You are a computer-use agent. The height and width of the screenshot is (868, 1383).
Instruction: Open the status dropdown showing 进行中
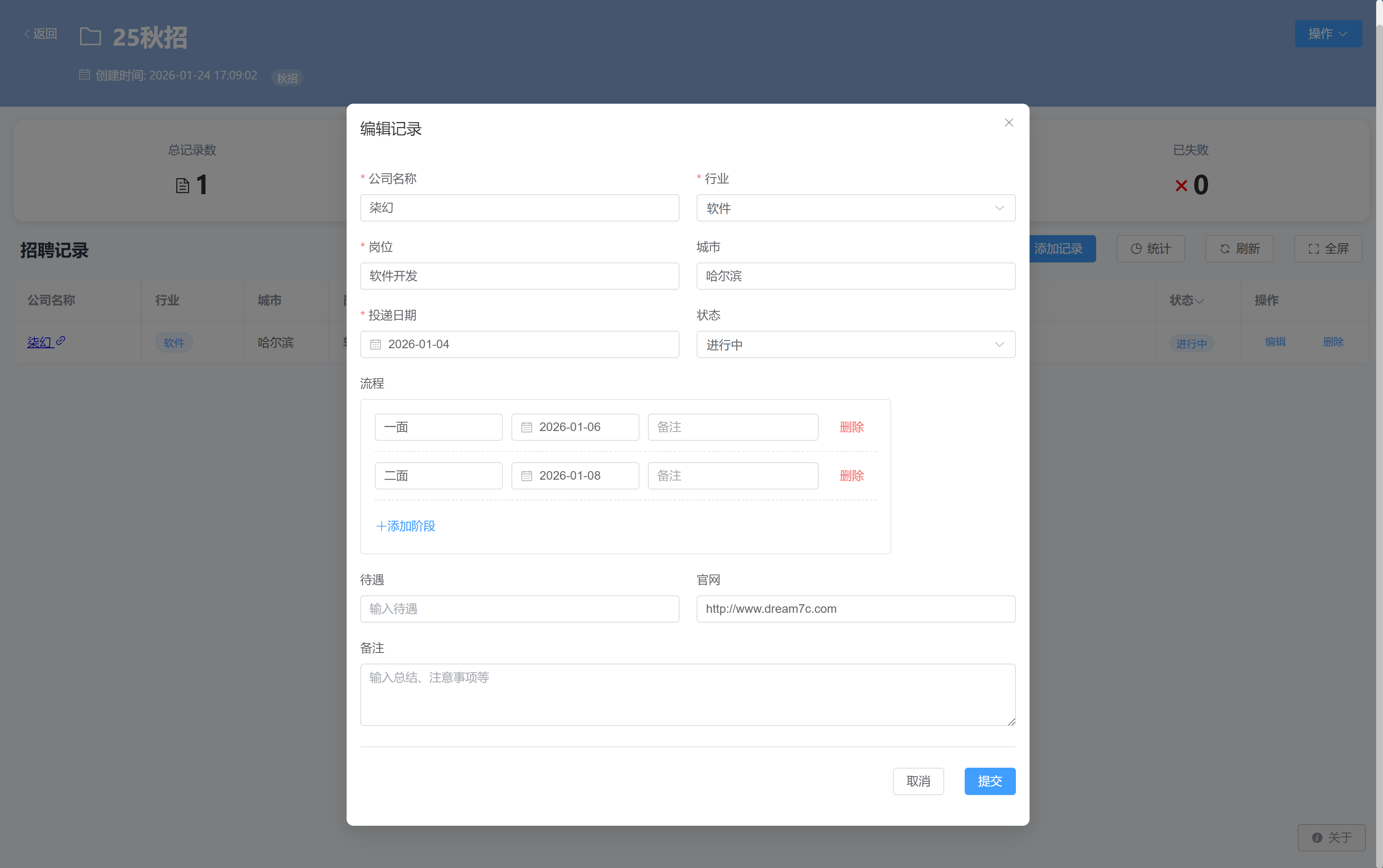click(x=855, y=344)
